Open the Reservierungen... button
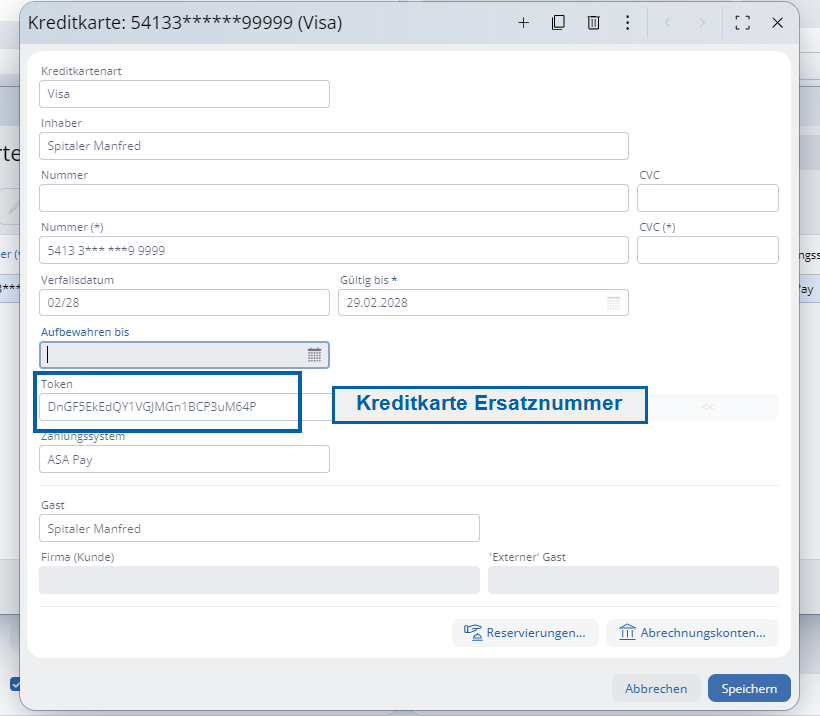 tap(525, 633)
